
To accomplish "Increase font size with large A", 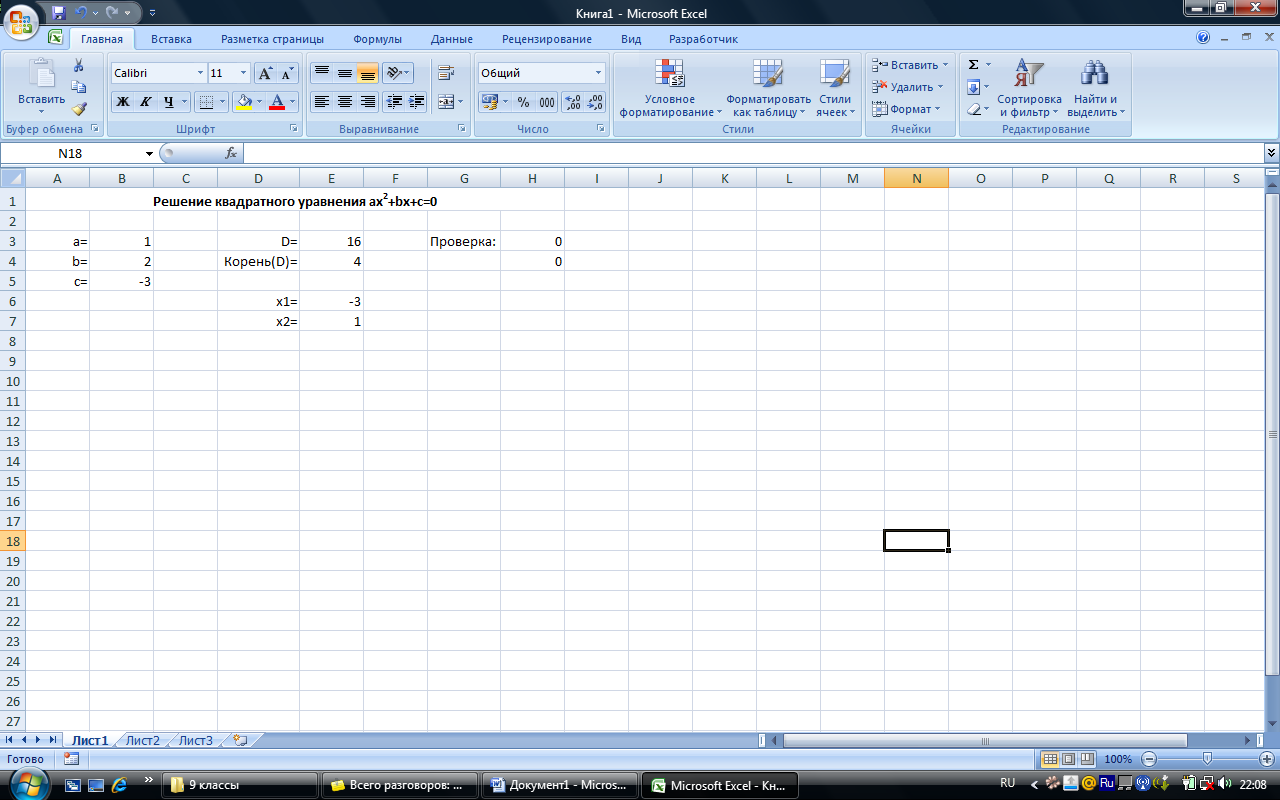I will (x=265, y=73).
